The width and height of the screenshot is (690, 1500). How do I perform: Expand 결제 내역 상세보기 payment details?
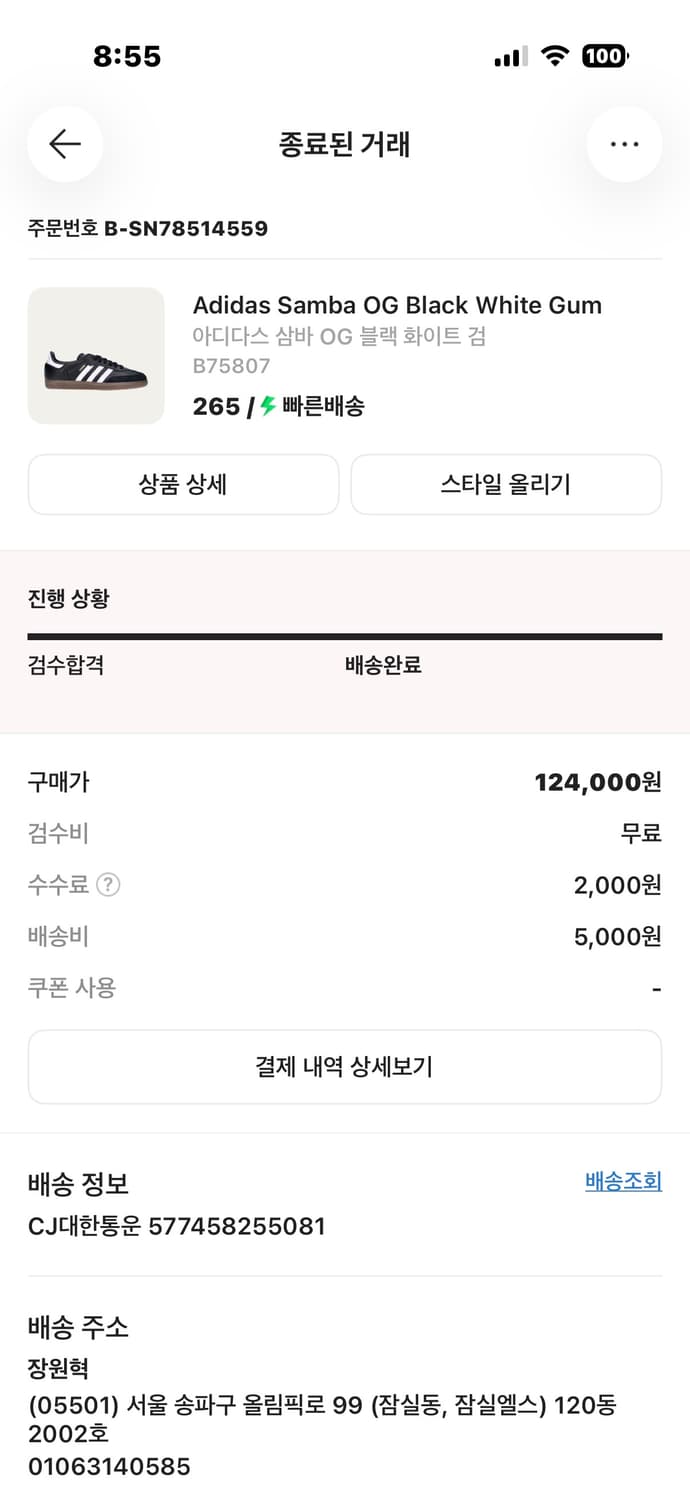(x=345, y=1067)
